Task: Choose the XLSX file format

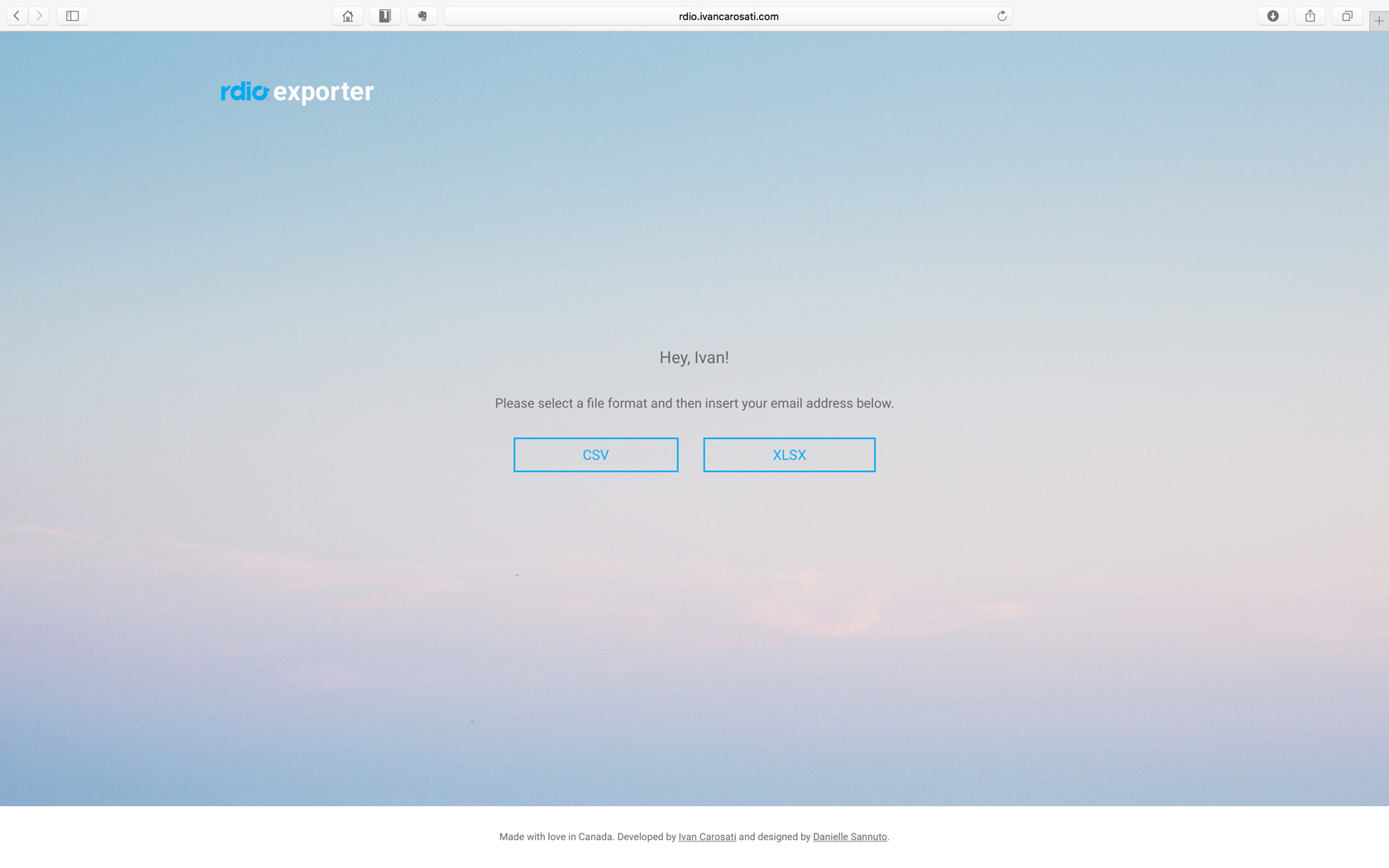Action: tap(789, 455)
